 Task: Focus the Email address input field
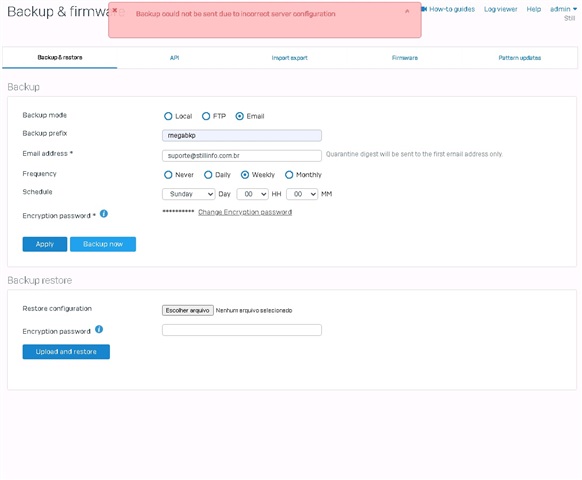click(242, 156)
